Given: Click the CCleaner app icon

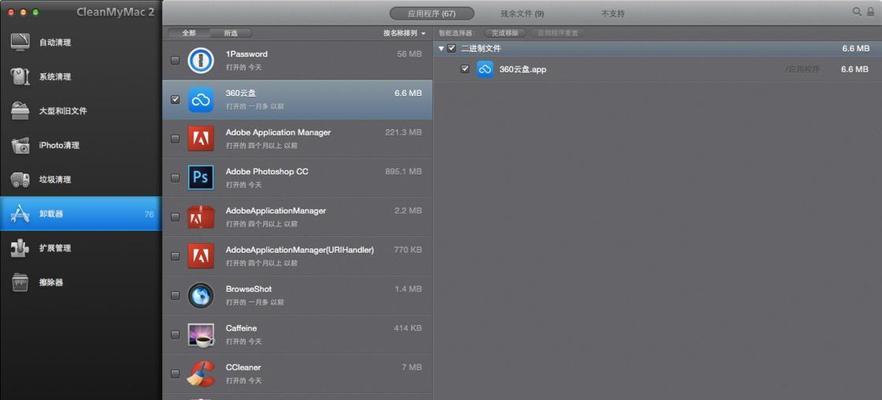Looking at the screenshot, I should point(201,374).
